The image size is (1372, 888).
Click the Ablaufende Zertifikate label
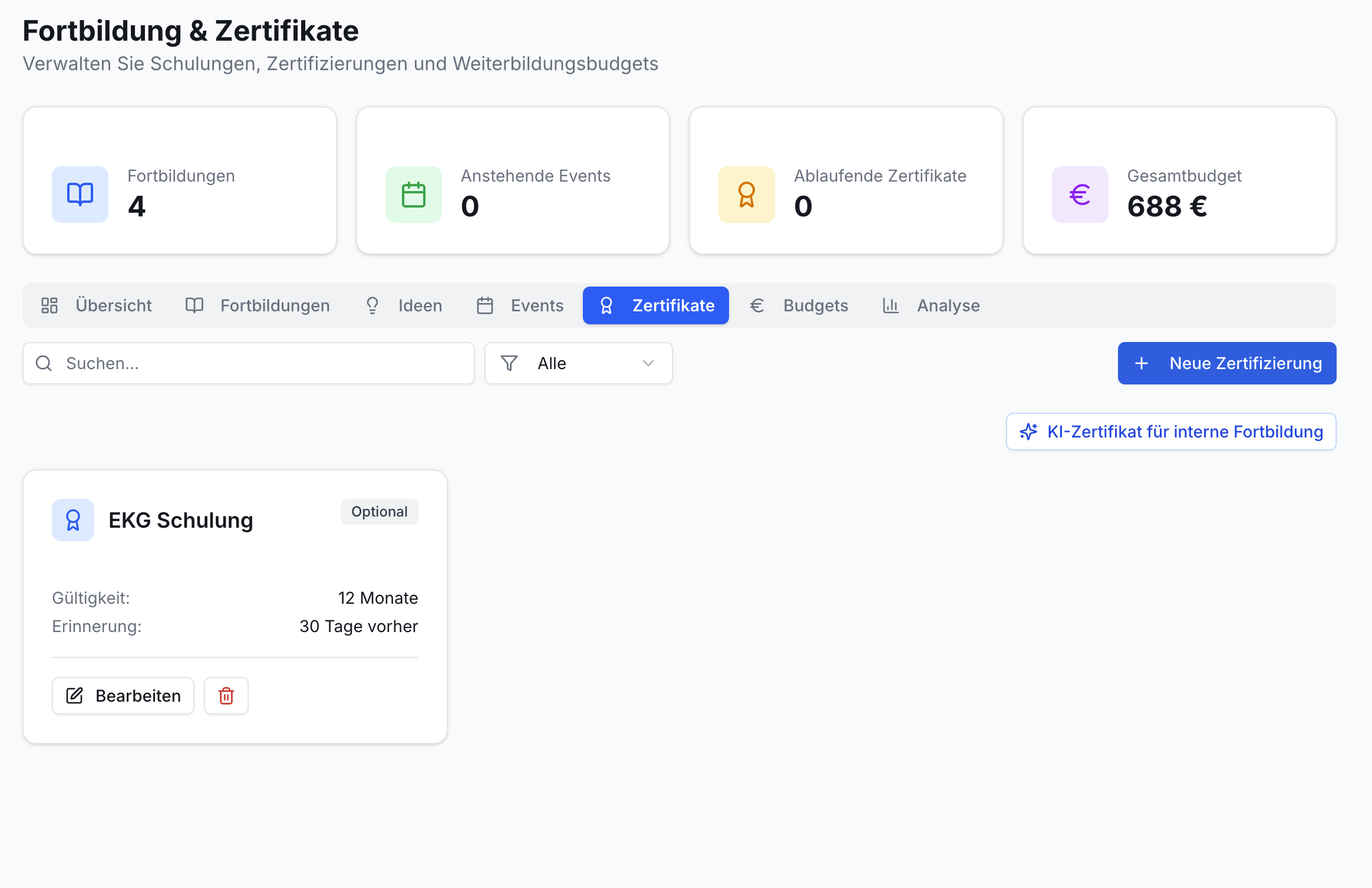[x=880, y=176]
